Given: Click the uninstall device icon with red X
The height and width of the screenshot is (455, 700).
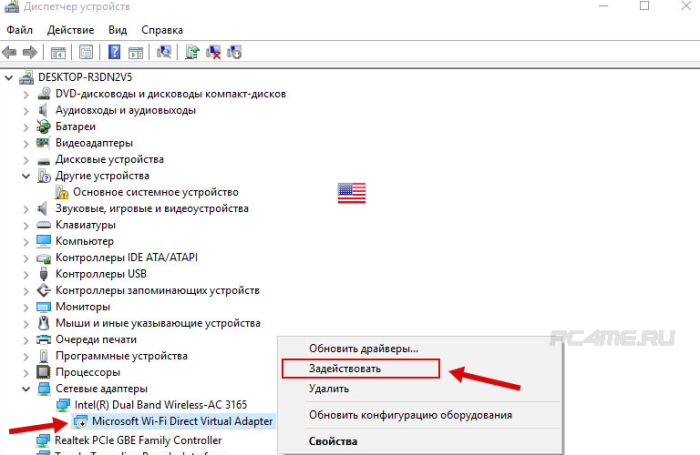Looking at the screenshot, I should 213,52.
